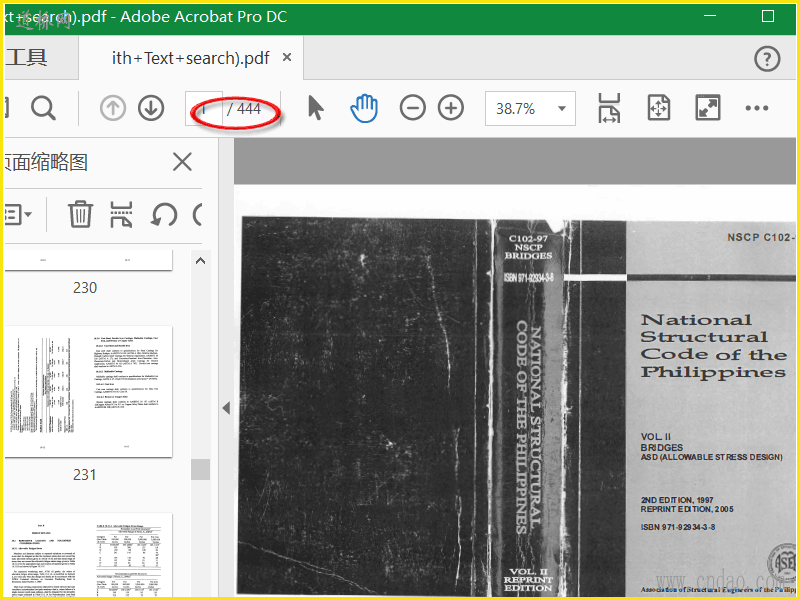Screen dimensions: 800x600
Task: Open the Help question mark
Action: coord(767,59)
